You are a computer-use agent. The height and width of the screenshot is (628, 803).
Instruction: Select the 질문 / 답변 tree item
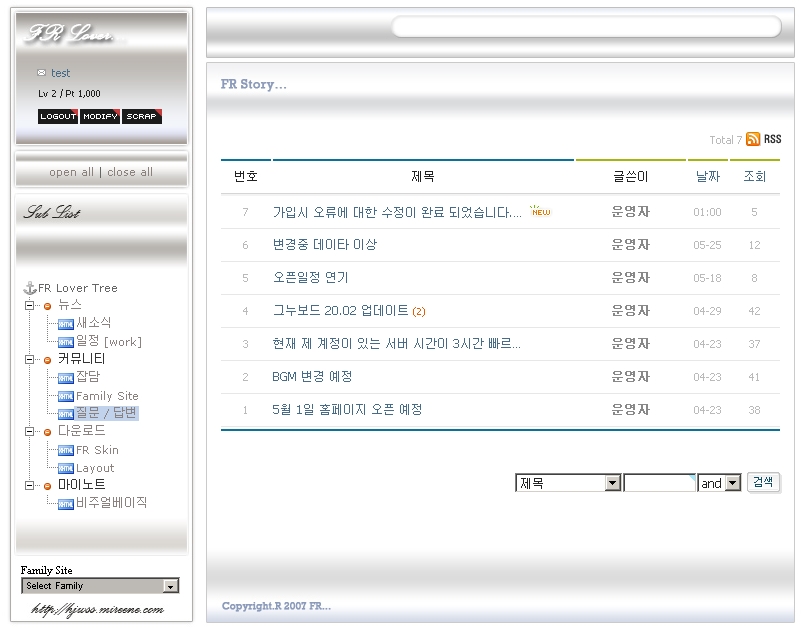click(107, 413)
